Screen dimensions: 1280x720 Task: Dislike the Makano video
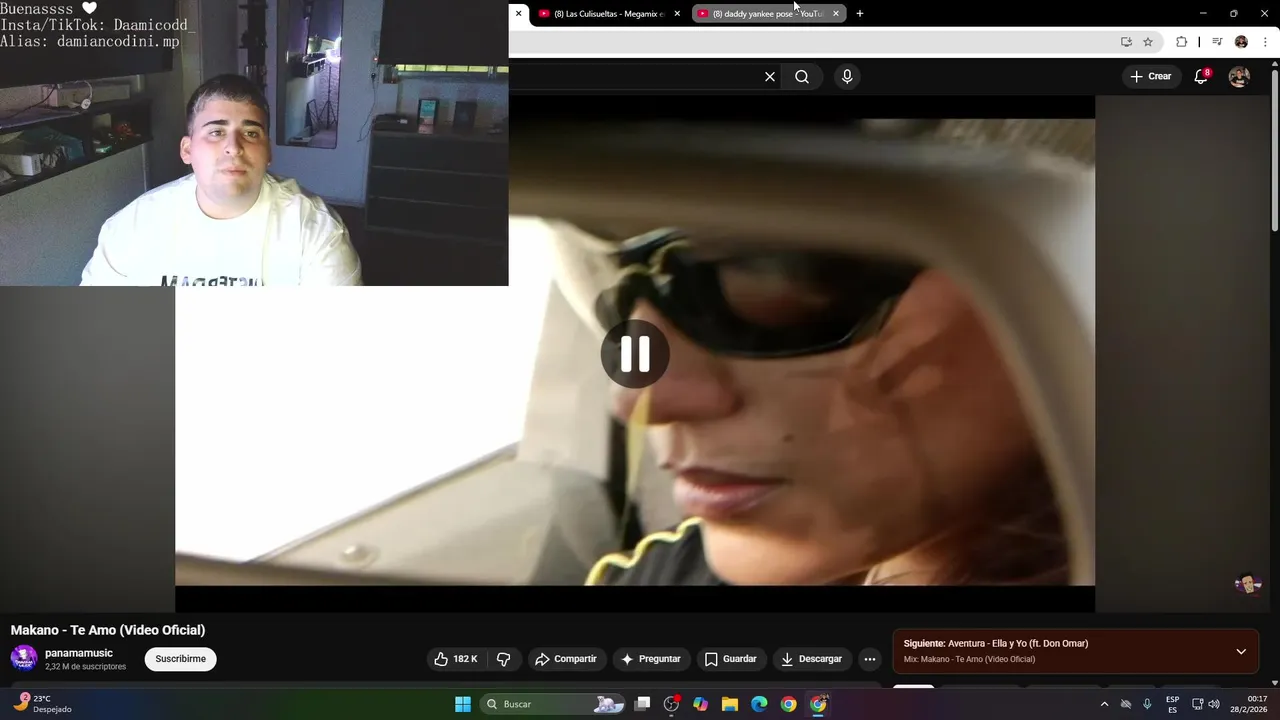tap(504, 659)
